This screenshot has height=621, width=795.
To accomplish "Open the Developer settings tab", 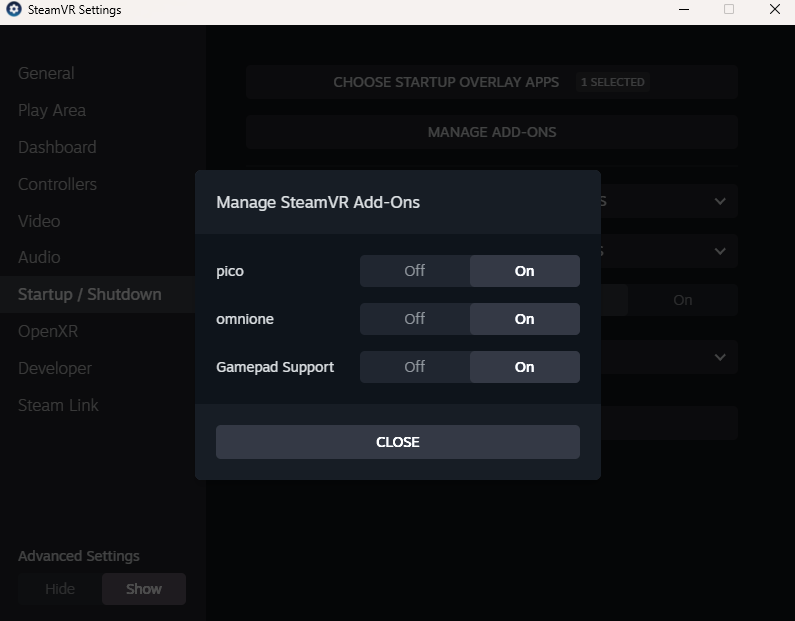I will pyautogui.click(x=55, y=368).
